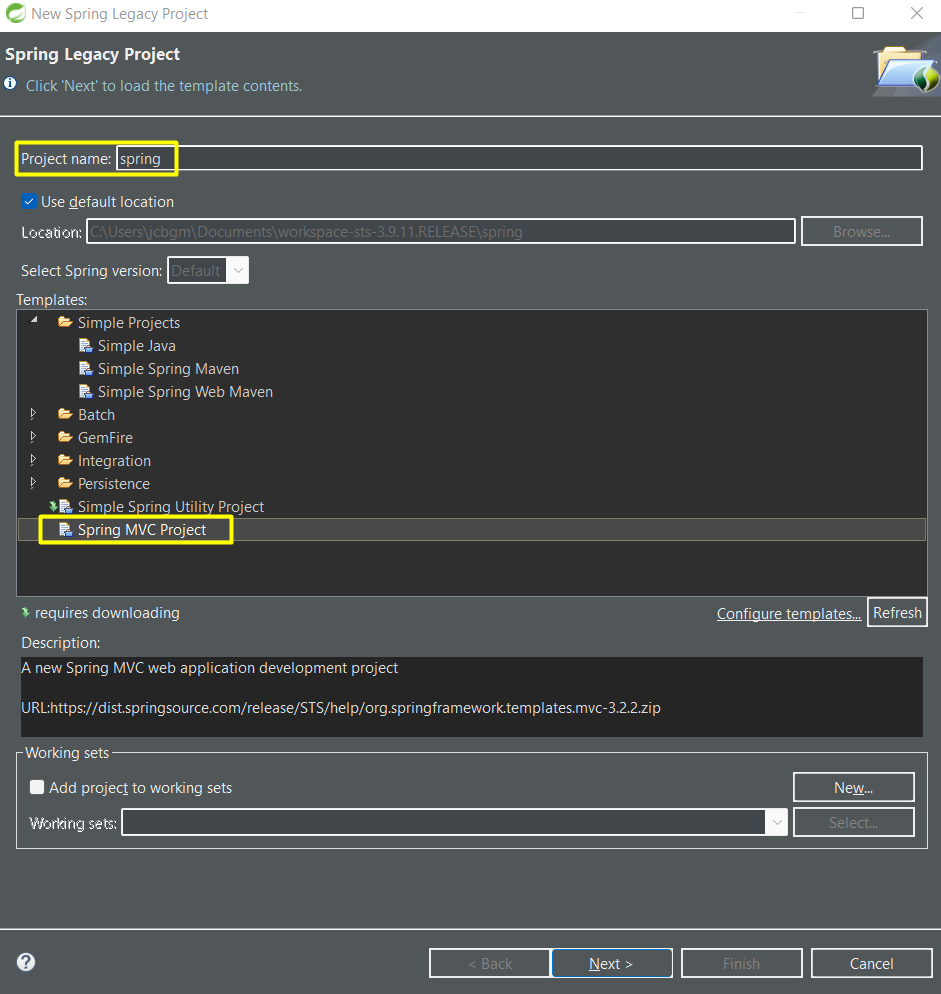Screen dimensions: 941x994
Task: Uncheck Use default location checkbox
Action: point(29,202)
